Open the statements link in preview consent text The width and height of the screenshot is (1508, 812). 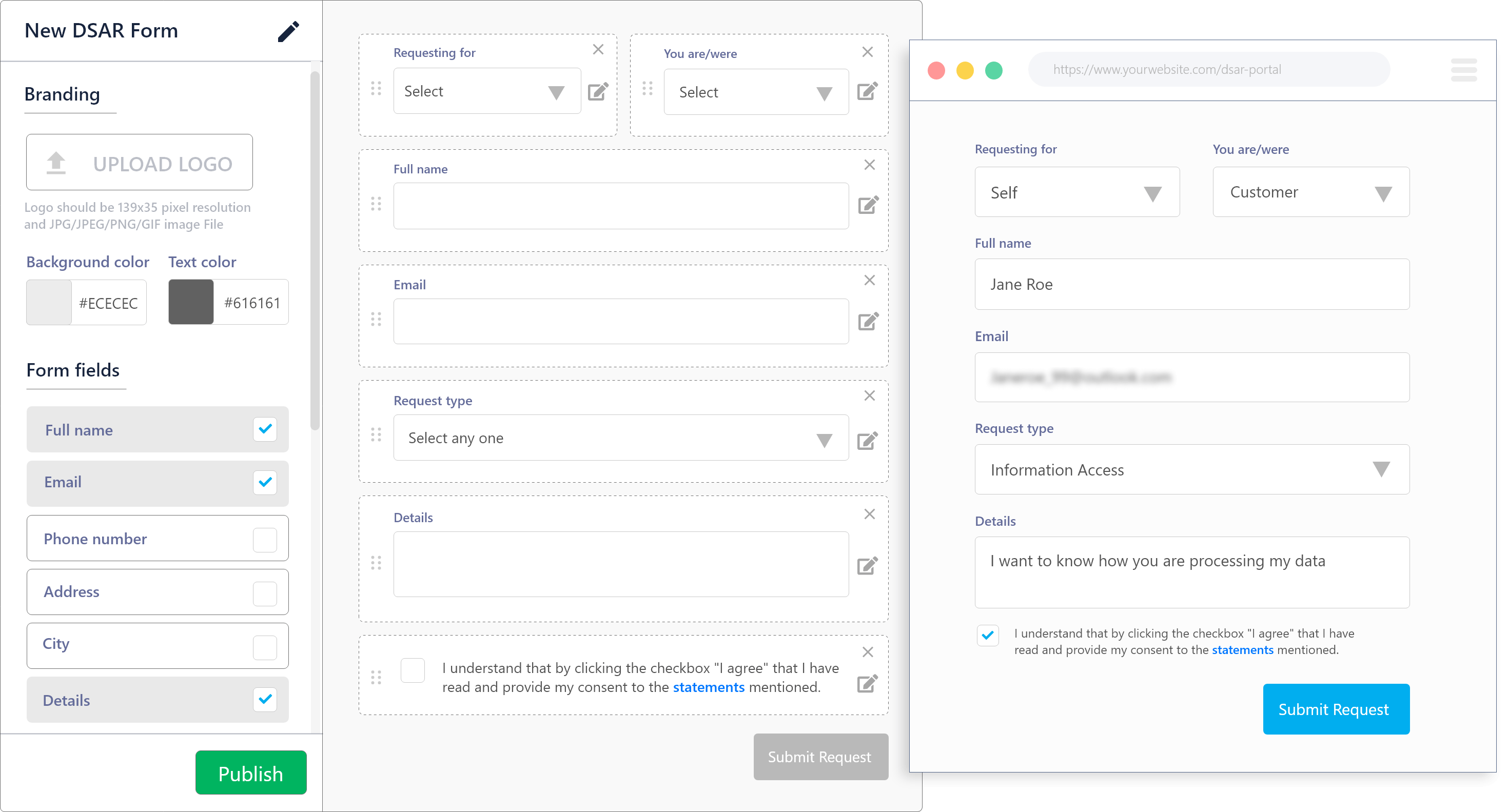(1242, 650)
